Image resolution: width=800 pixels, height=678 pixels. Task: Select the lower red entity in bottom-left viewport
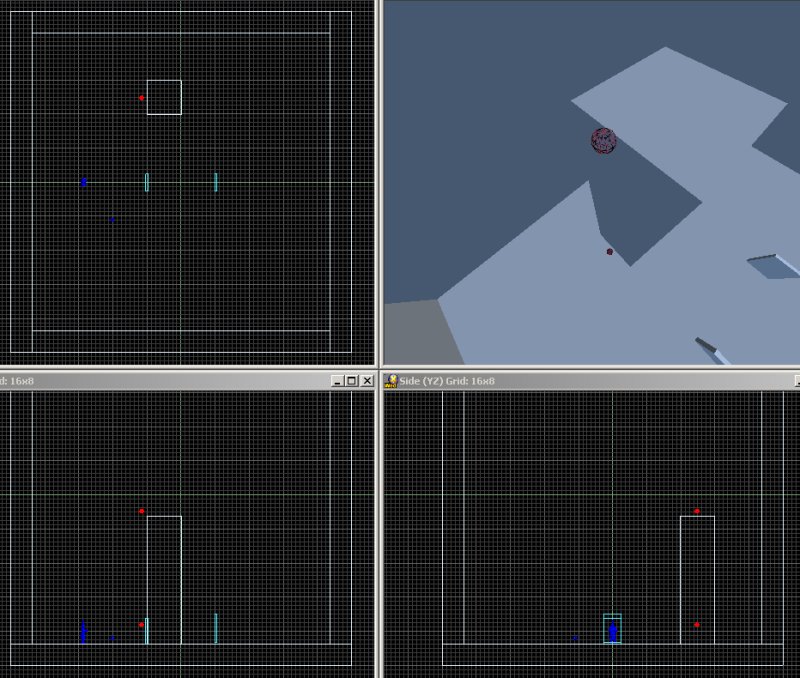tap(142, 625)
